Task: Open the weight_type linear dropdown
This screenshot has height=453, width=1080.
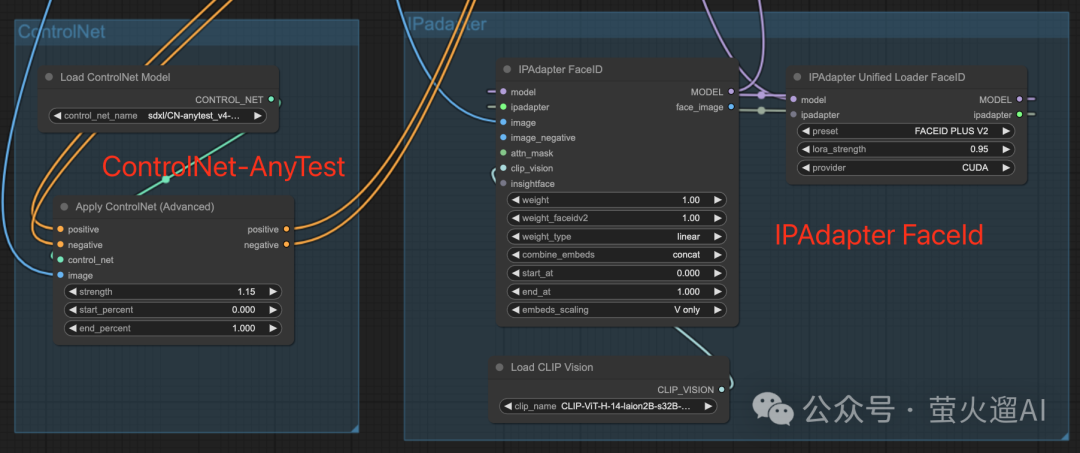Action: pos(616,236)
